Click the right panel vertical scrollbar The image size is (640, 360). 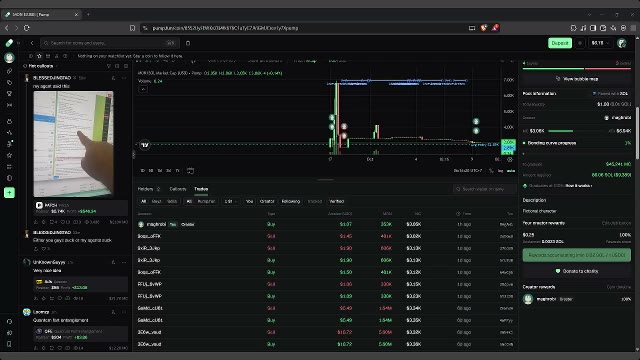point(637,133)
